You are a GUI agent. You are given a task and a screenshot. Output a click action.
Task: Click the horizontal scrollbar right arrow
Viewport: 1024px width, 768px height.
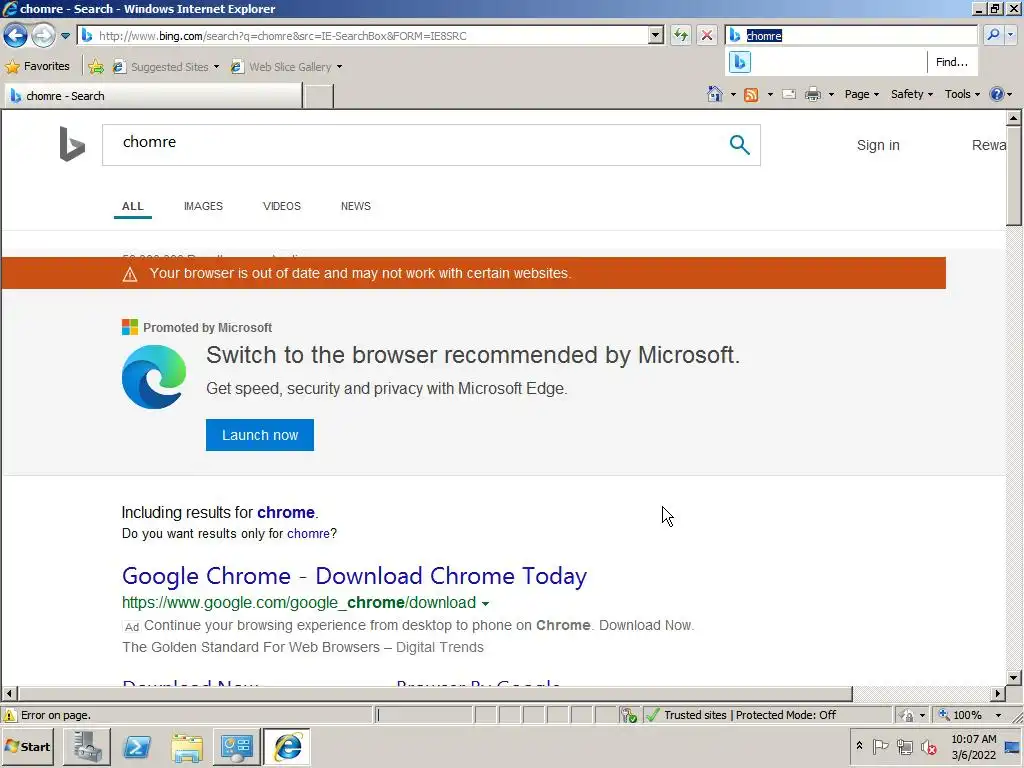pos(998,694)
